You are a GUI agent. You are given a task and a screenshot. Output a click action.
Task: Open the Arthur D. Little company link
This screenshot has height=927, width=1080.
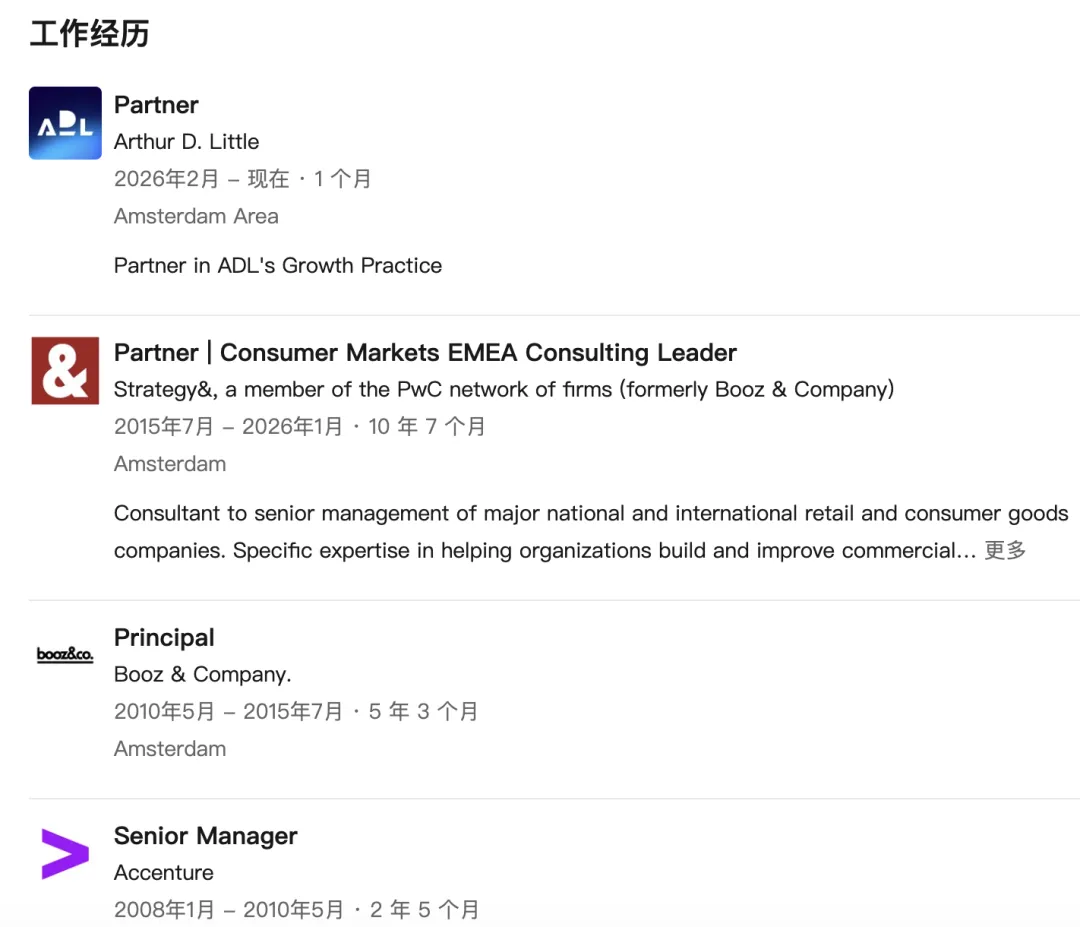[x=186, y=142]
